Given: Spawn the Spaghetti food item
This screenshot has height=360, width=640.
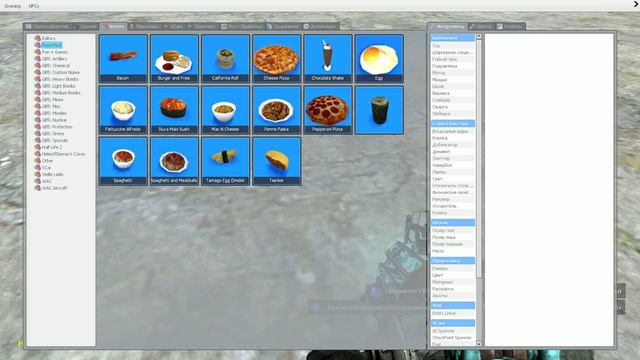Looking at the screenshot, I should pyautogui.click(x=123, y=161).
